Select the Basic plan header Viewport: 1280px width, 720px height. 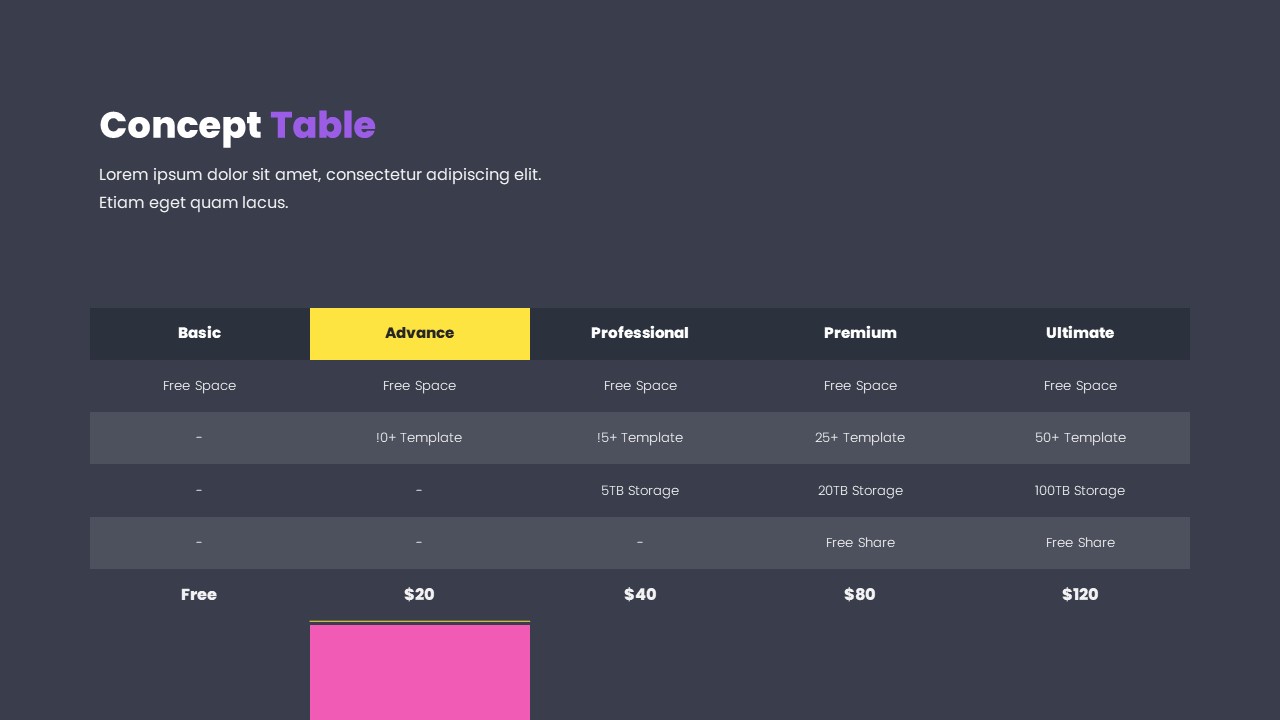[x=199, y=333]
